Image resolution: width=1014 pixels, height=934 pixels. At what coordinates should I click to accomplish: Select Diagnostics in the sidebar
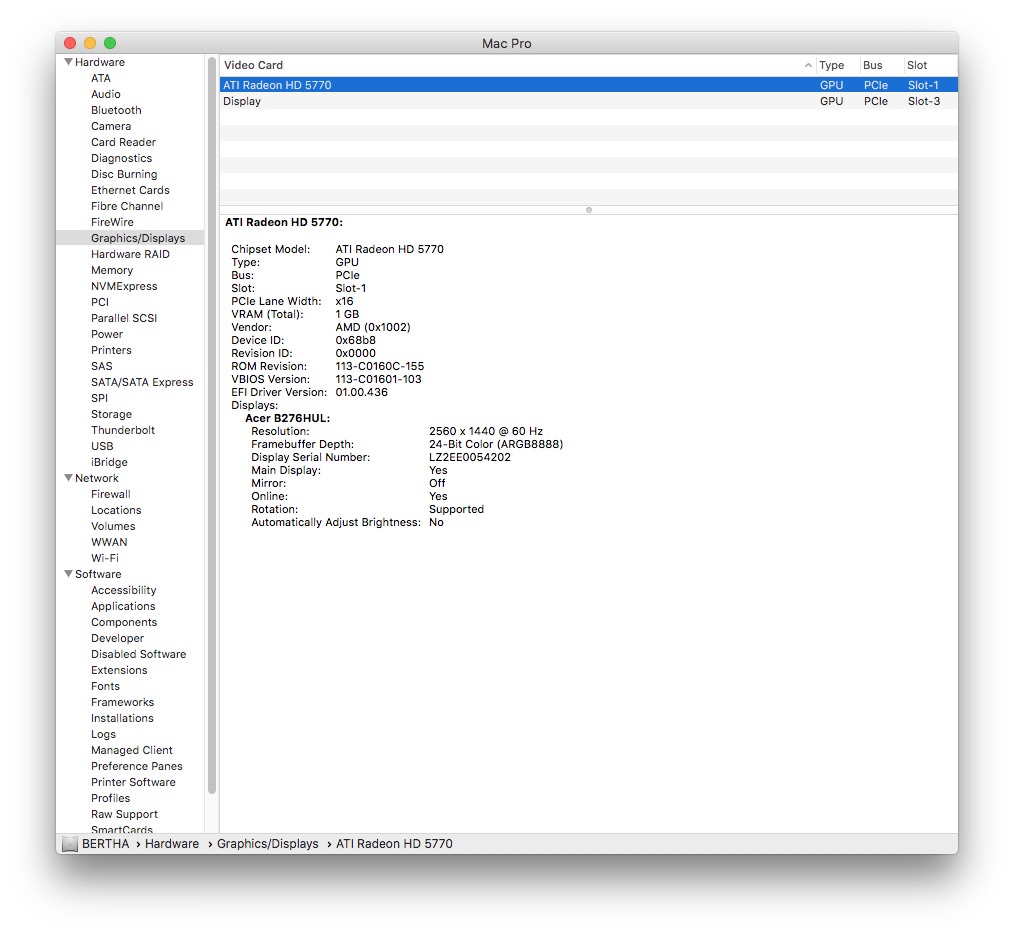click(x=122, y=158)
